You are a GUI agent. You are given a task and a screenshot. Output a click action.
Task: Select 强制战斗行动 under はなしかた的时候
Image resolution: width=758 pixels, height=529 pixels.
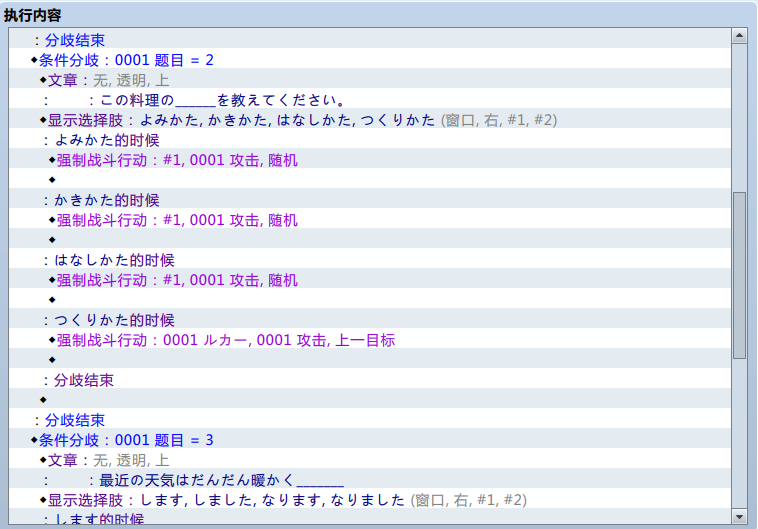pyautogui.click(x=370, y=280)
